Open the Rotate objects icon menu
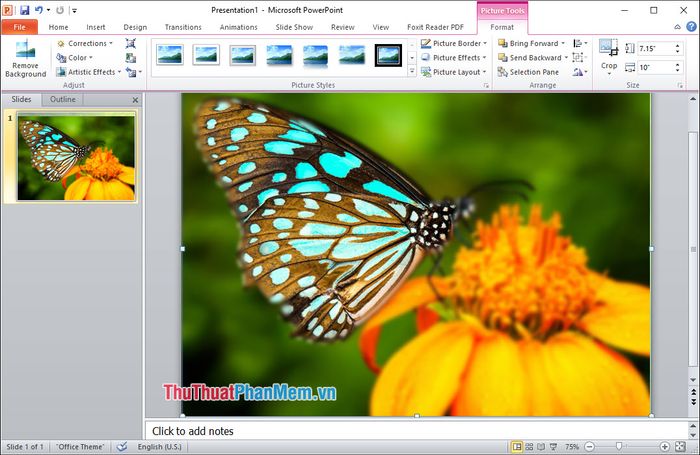This screenshot has height=455, width=700. [580, 72]
